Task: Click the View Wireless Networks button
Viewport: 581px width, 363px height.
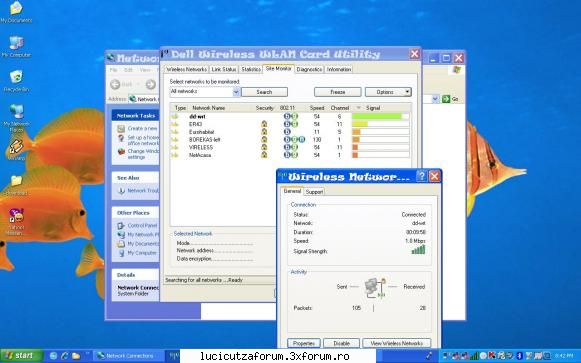Action: pyautogui.click(x=396, y=343)
